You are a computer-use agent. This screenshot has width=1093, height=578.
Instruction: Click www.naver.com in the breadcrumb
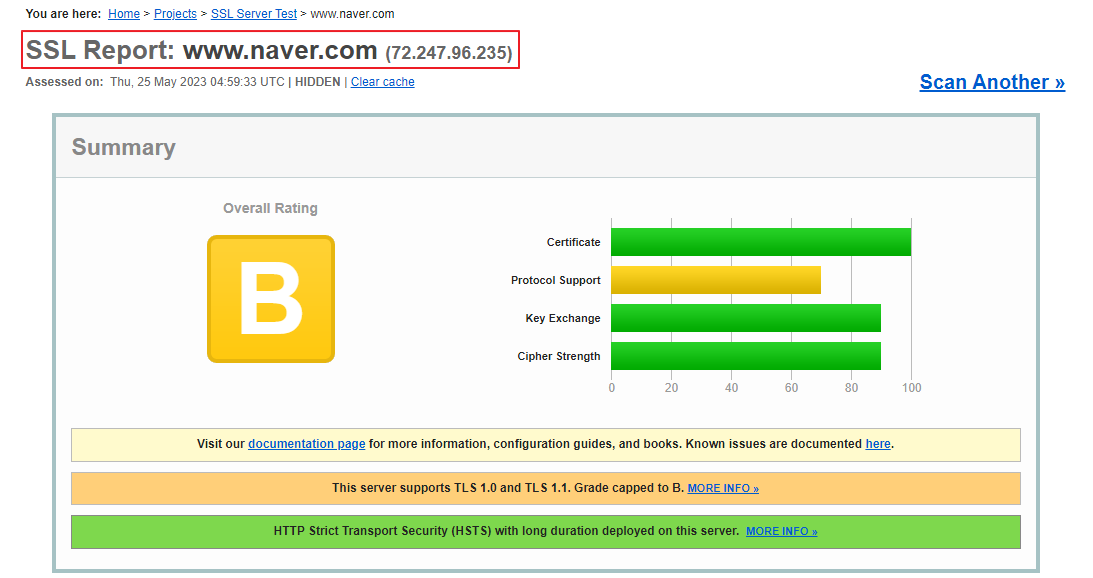point(352,14)
